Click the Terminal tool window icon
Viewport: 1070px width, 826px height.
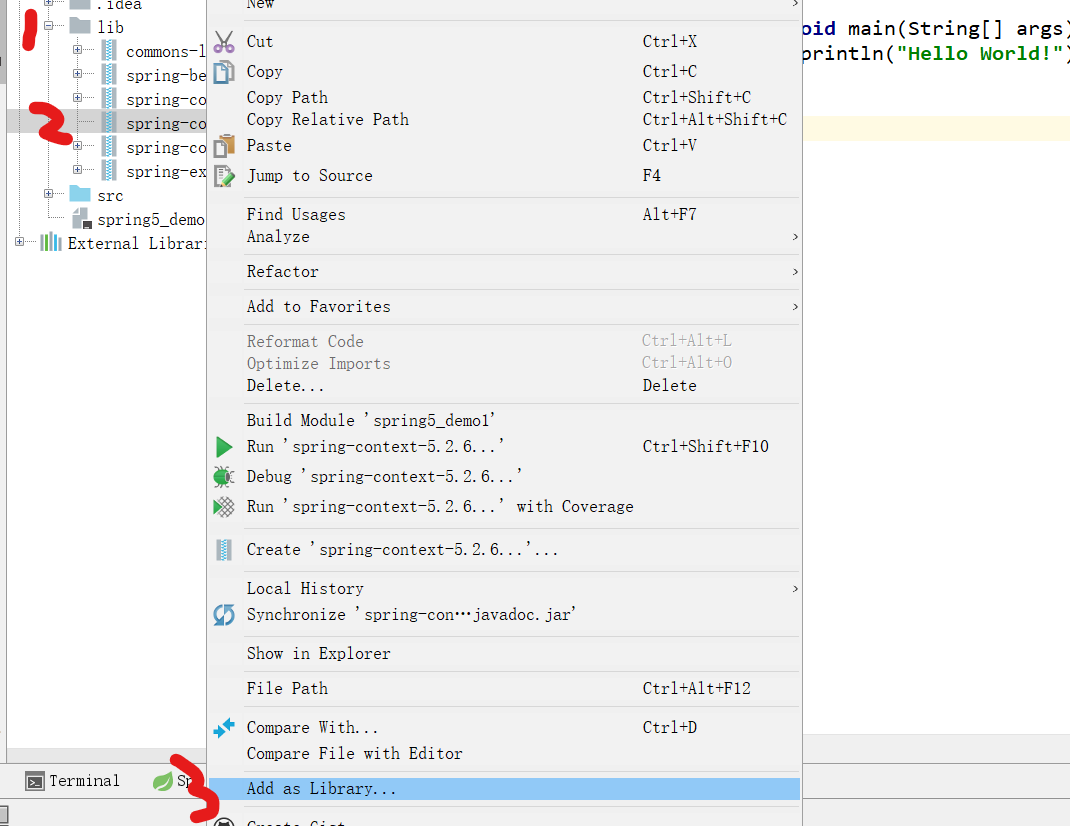pos(35,781)
